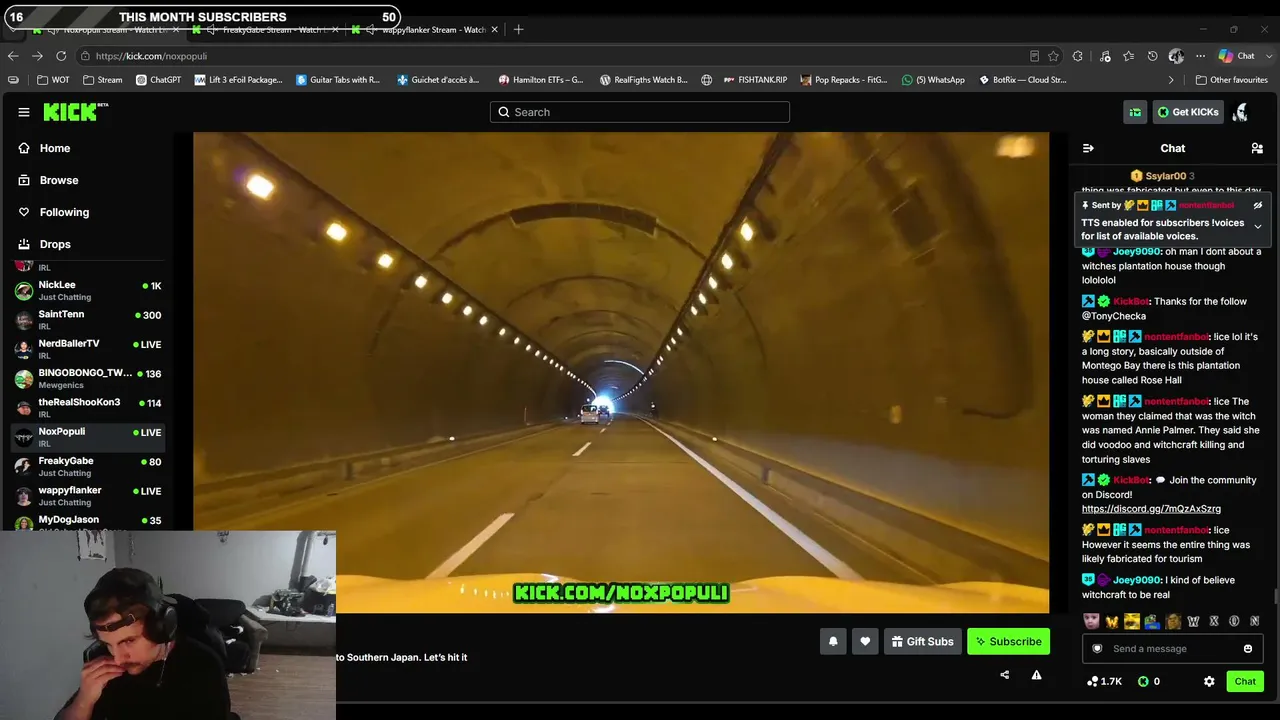Open the Discord invite link in chat
Screen dimensions: 1280x720
pos(1151,509)
